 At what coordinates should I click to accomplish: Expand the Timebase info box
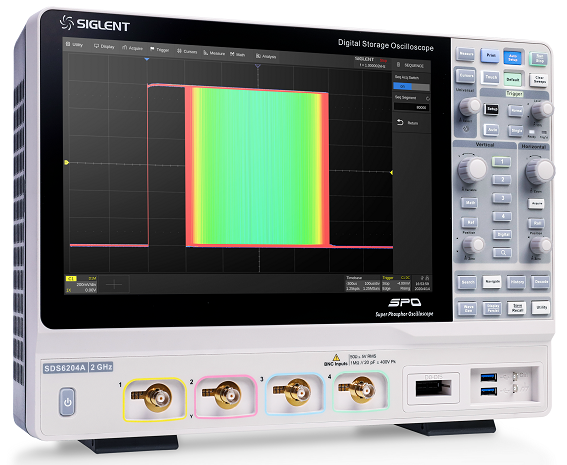point(363,283)
